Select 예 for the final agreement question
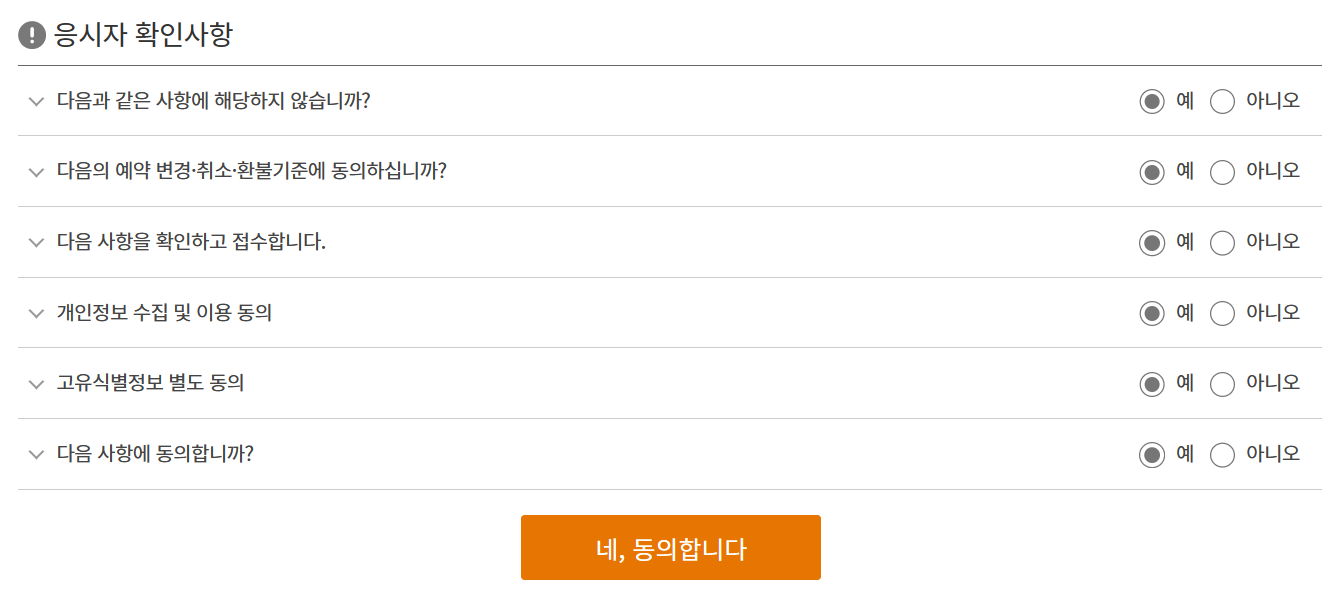The image size is (1322, 597). click(1150, 454)
